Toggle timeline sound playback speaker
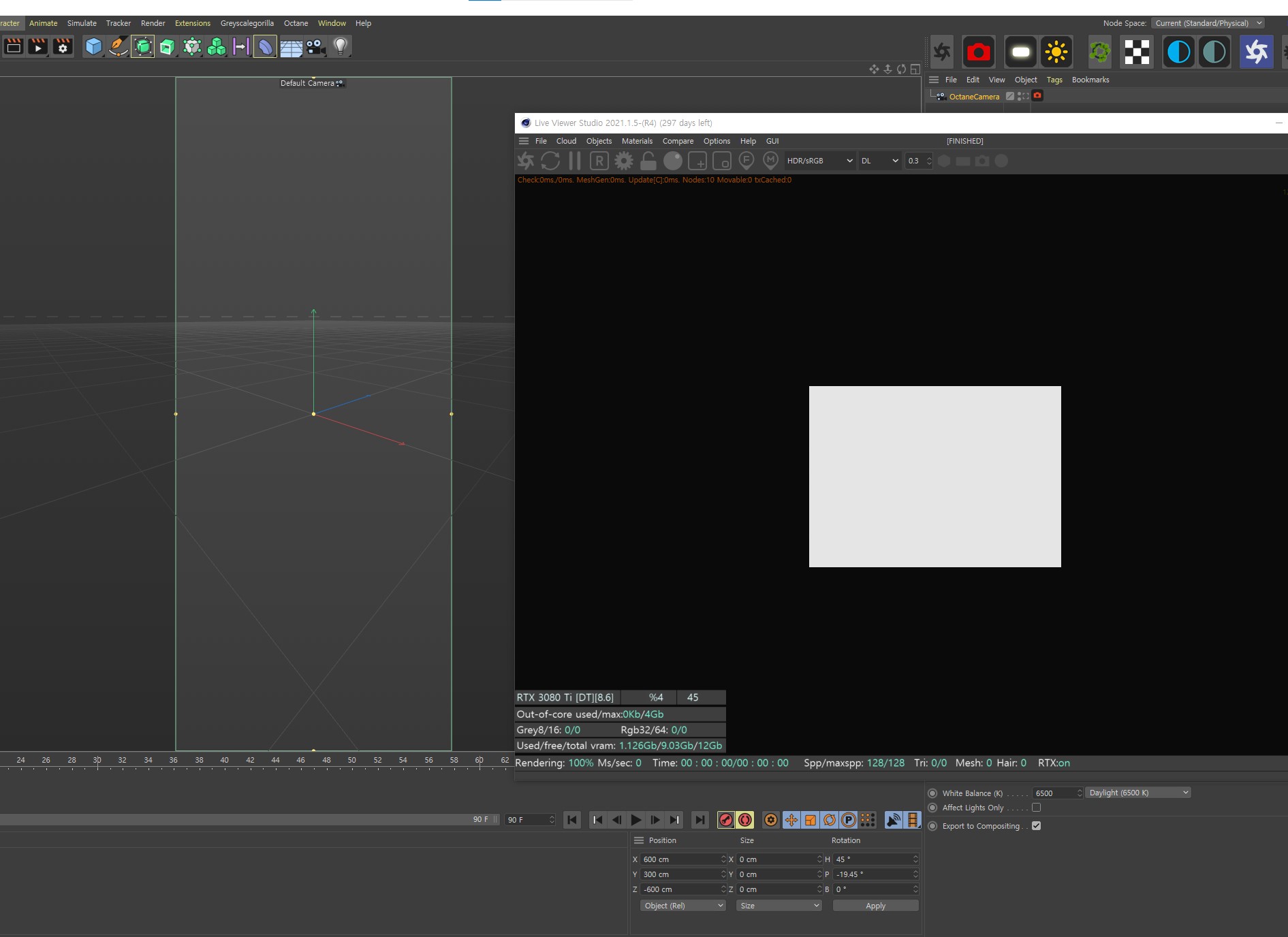This screenshot has height=937, width=1288. (894, 820)
